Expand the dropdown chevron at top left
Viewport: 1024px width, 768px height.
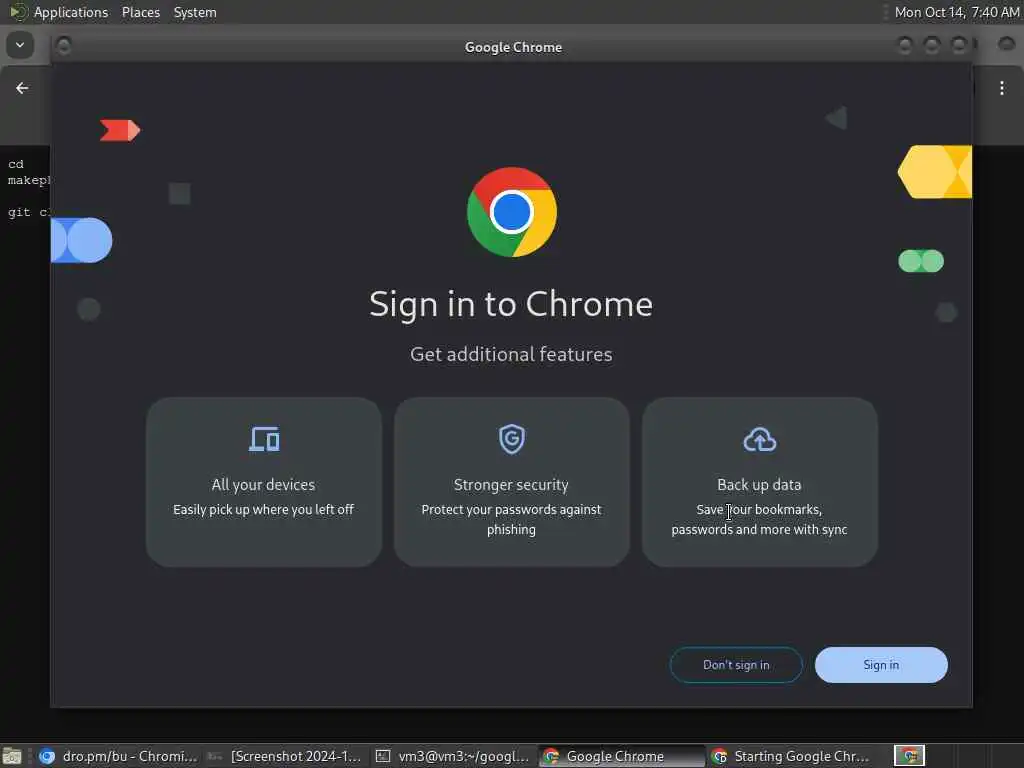pos(20,45)
